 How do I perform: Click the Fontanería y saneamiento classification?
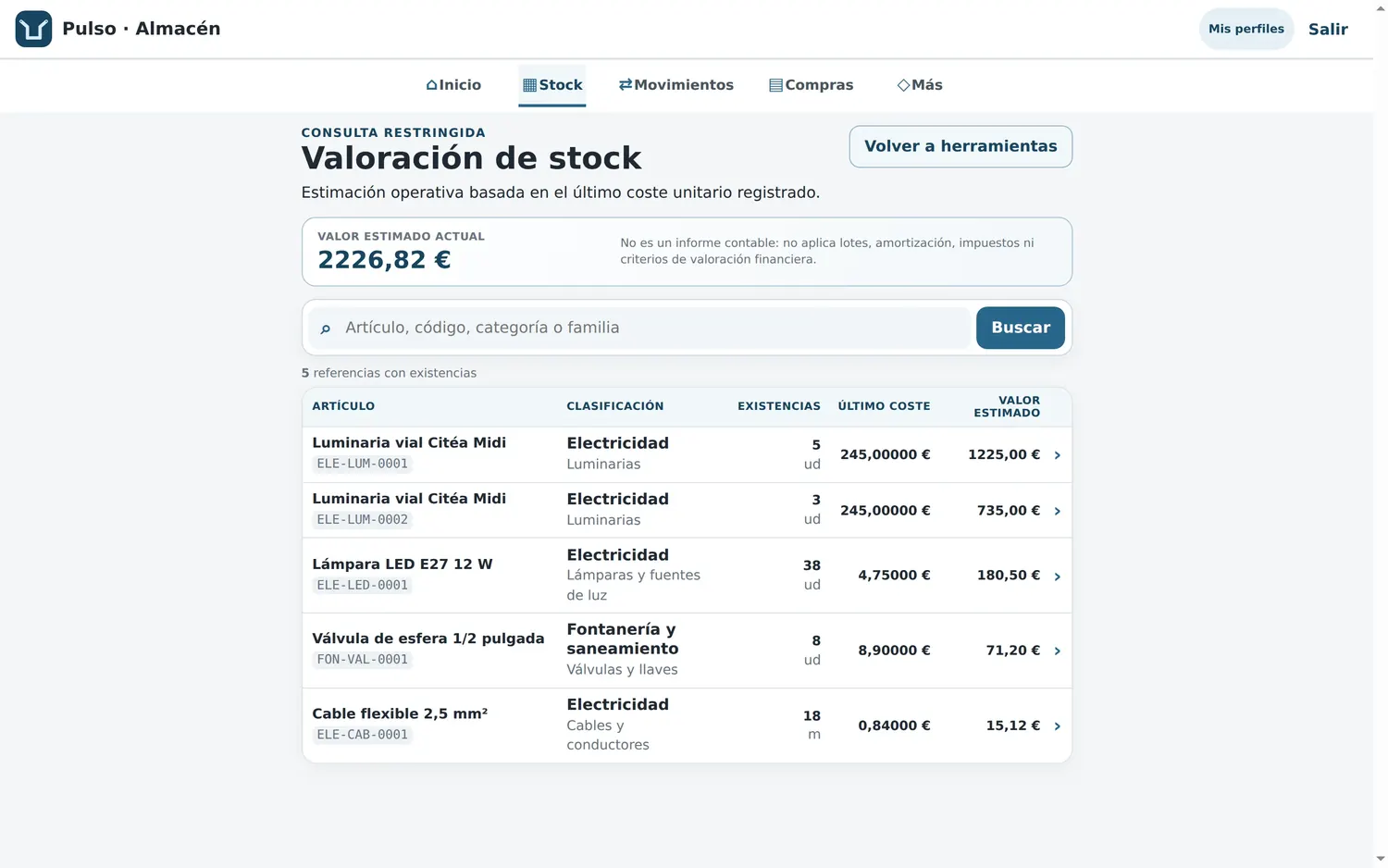(x=623, y=639)
